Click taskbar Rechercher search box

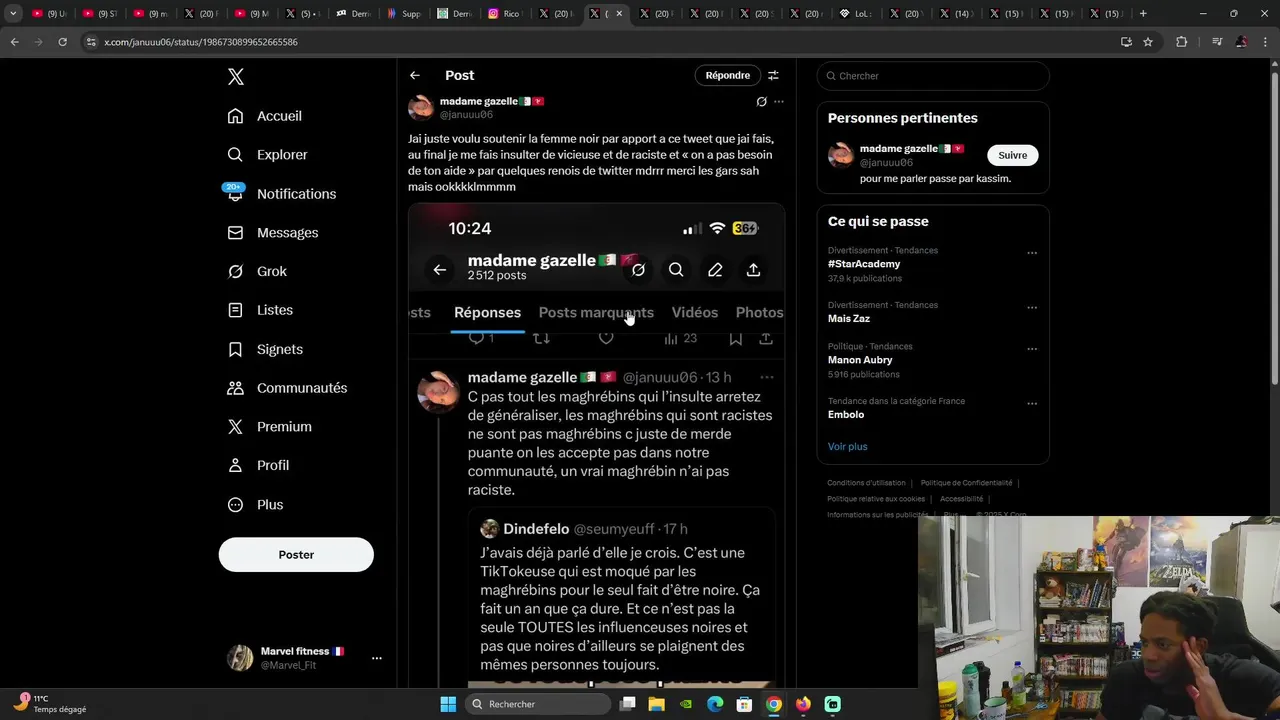pos(539,704)
